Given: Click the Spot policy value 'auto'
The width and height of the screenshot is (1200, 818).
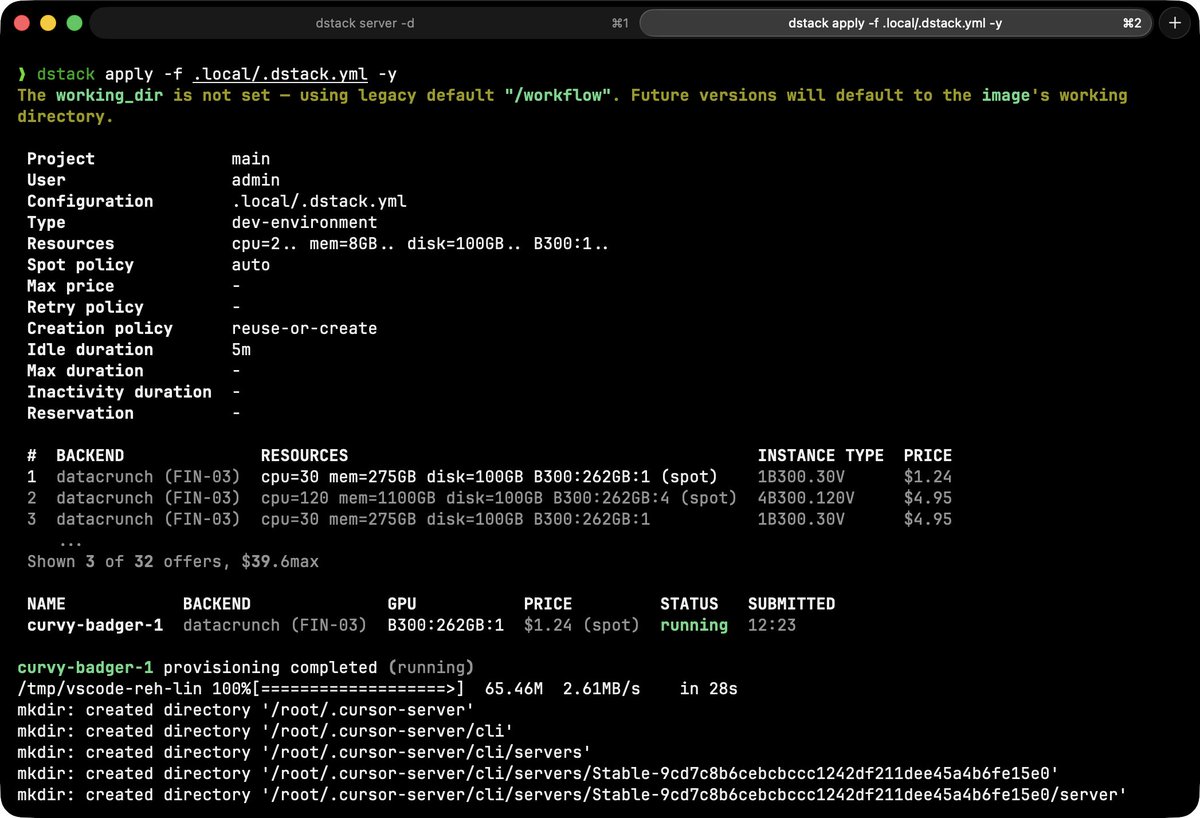Looking at the screenshot, I should [250, 264].
